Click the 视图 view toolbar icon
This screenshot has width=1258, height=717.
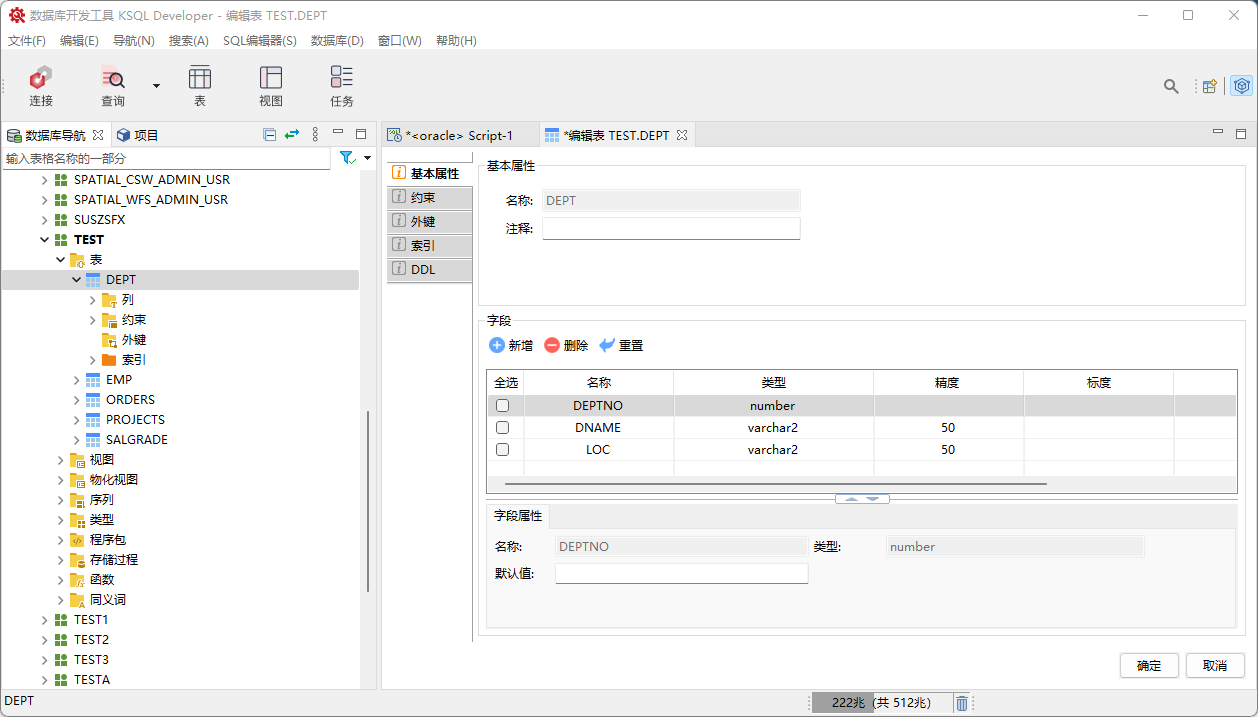coord(271,85)
